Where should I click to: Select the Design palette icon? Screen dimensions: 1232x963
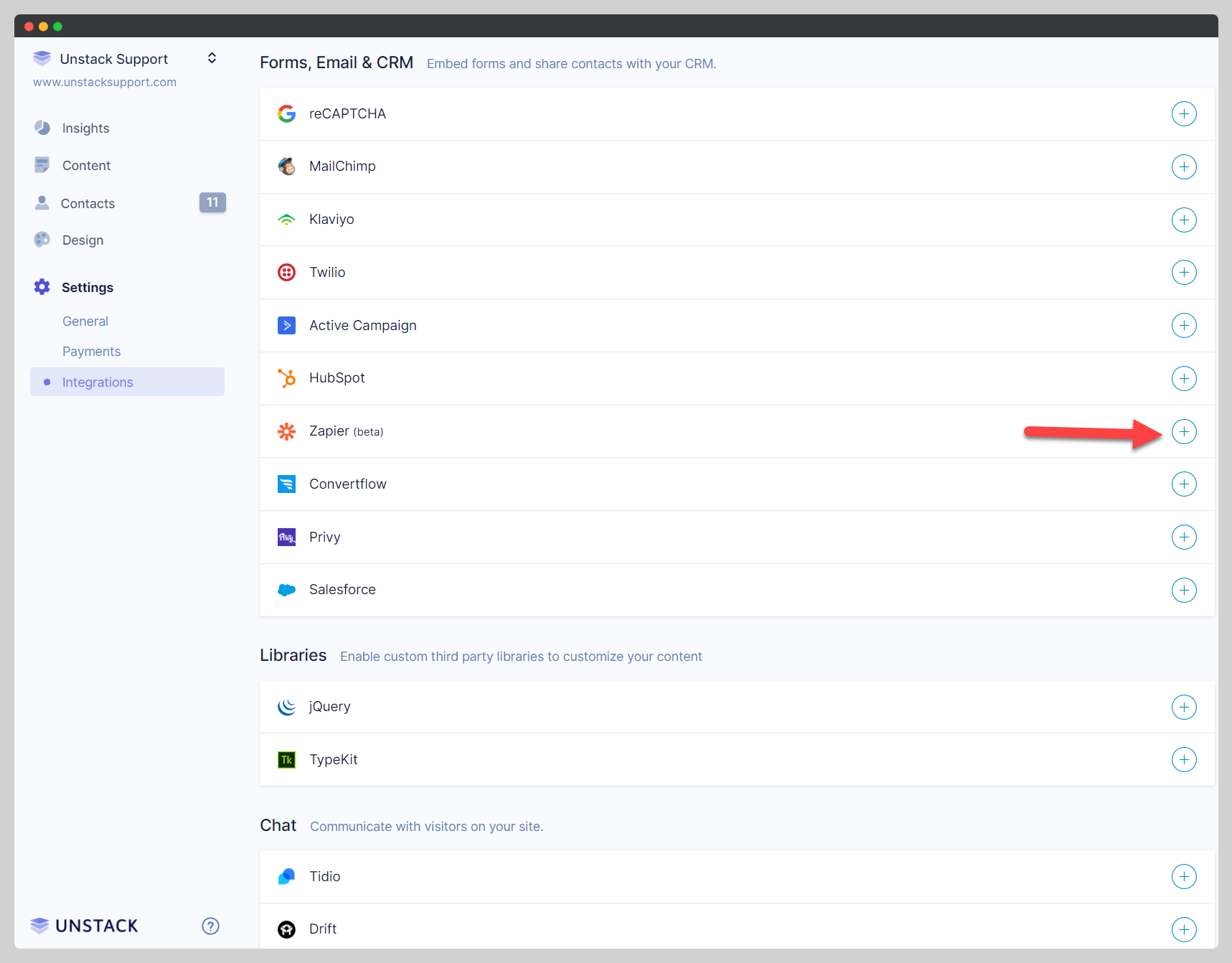(42, 240)
